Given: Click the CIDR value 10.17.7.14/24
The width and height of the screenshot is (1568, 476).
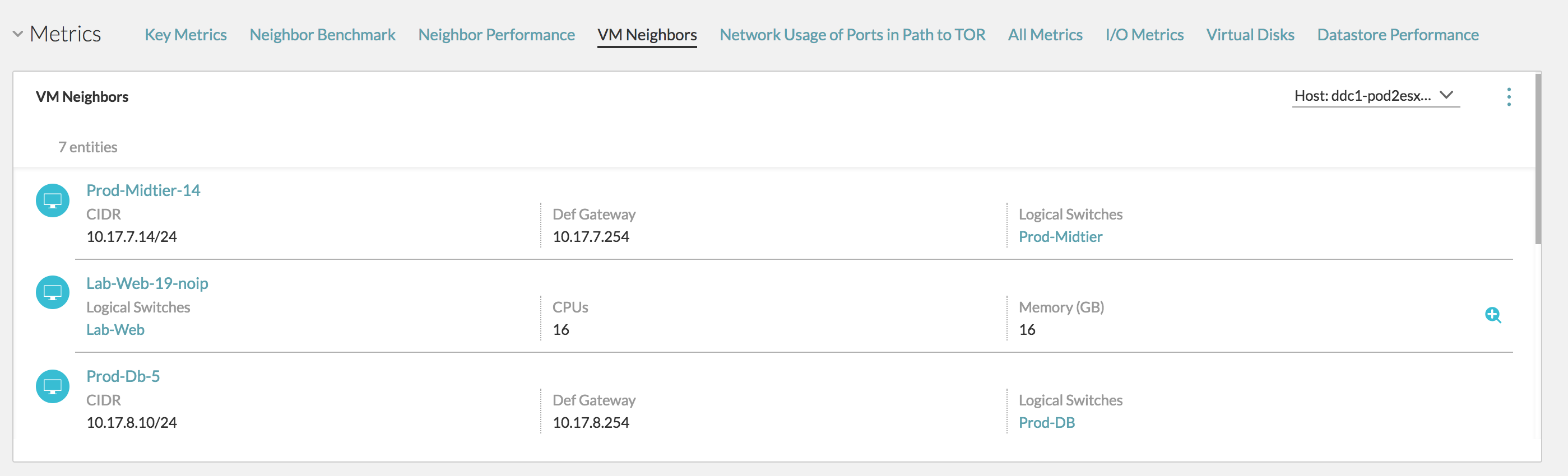Looking at the screenshot, I should point(132,236).
